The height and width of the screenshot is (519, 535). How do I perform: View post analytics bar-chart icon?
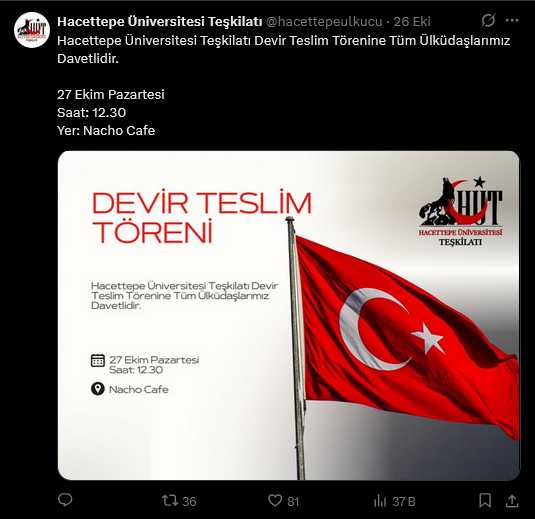point(380,501)
